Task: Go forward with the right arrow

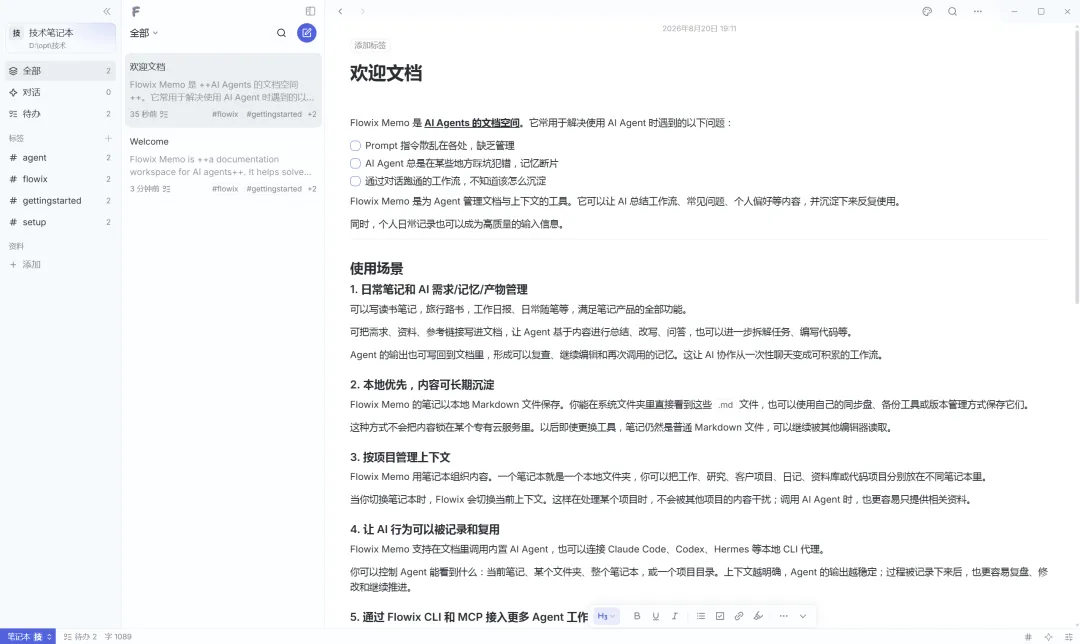Action: click(362, 11)
